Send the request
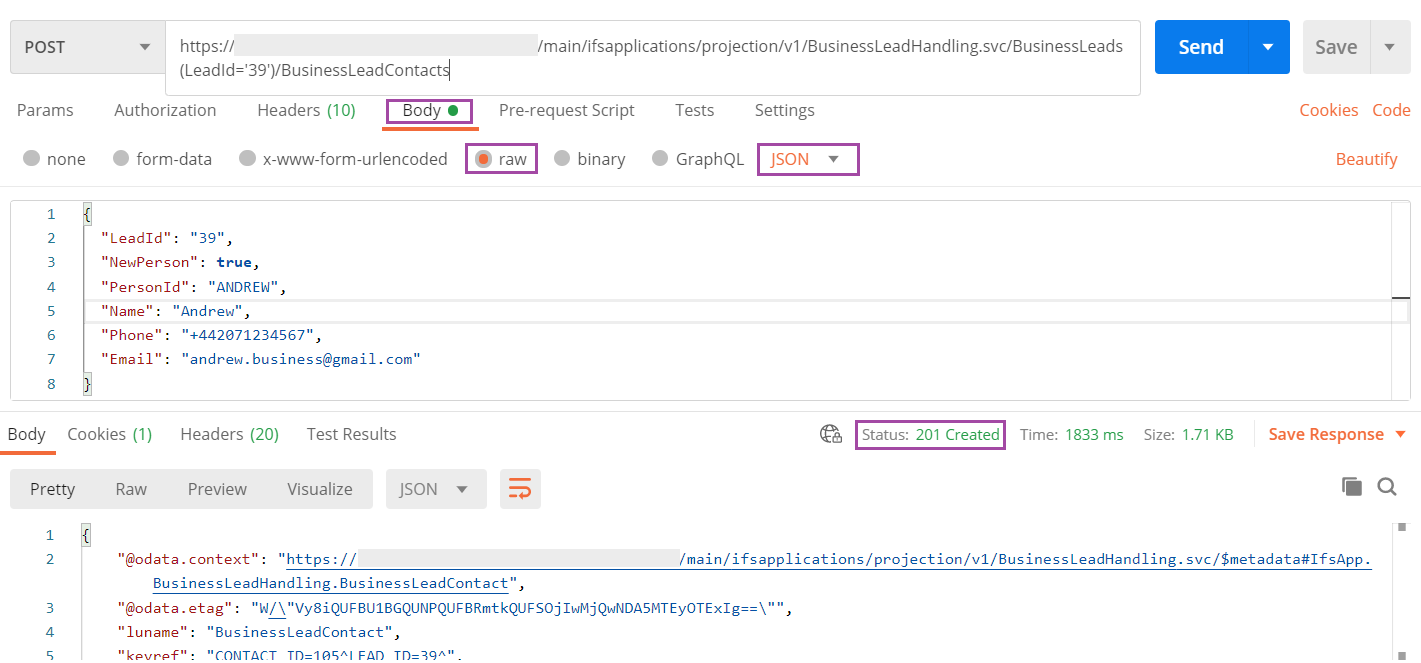Viewport: 1421px width, 663px height. pyautogui.click(x=1199, y=46)
